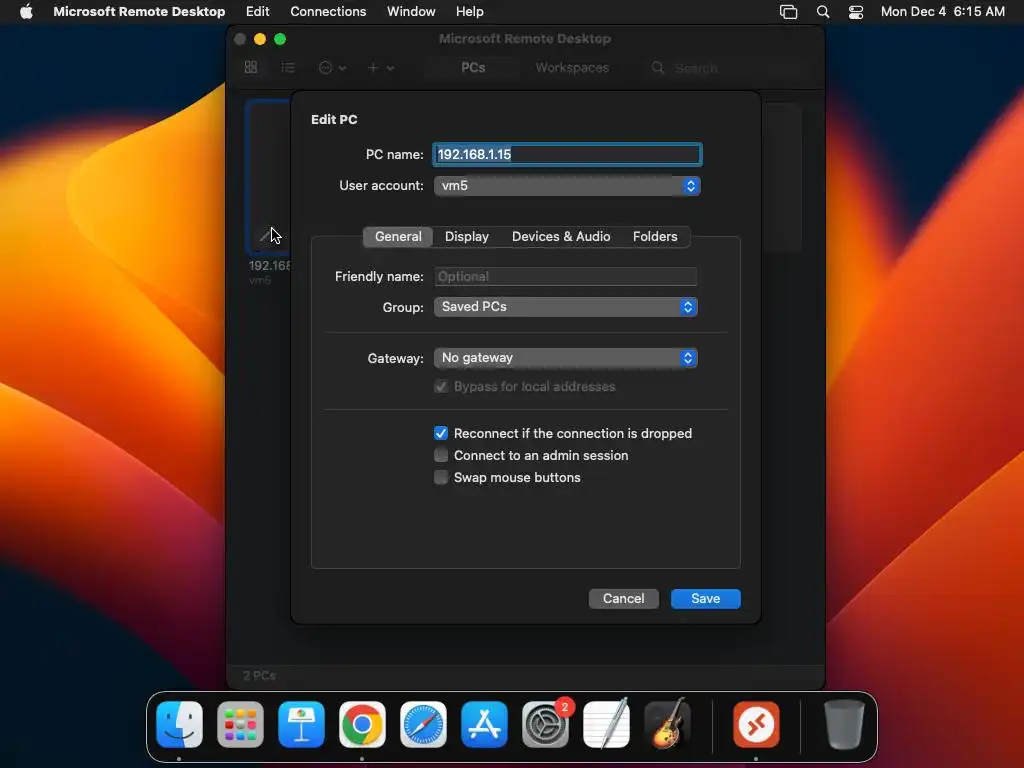Open the Connections menu
The width and height of the screenshot is (1024, 768).
point(328,11)
